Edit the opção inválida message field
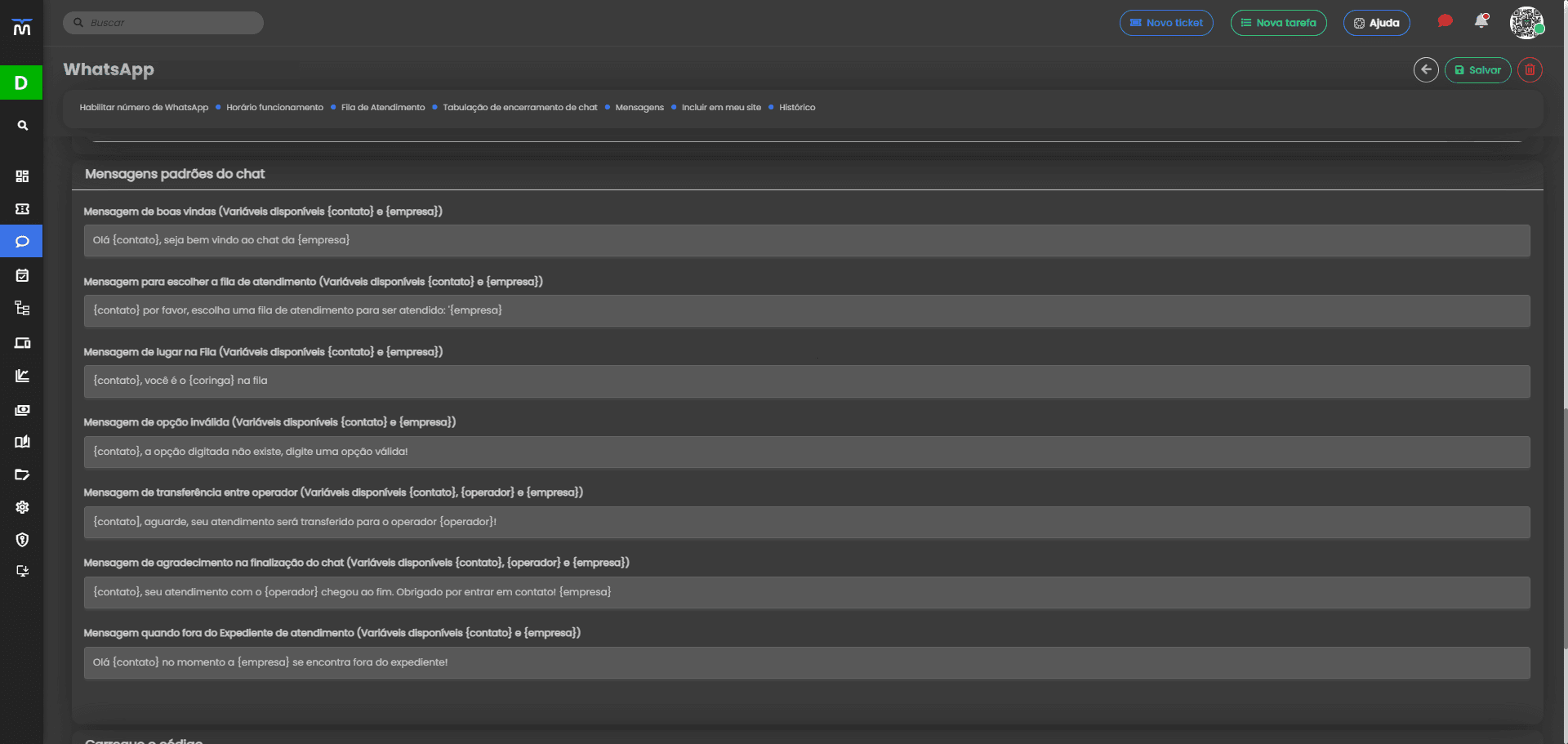This screenshot has height=744, width=1568. tap(807, 452)
